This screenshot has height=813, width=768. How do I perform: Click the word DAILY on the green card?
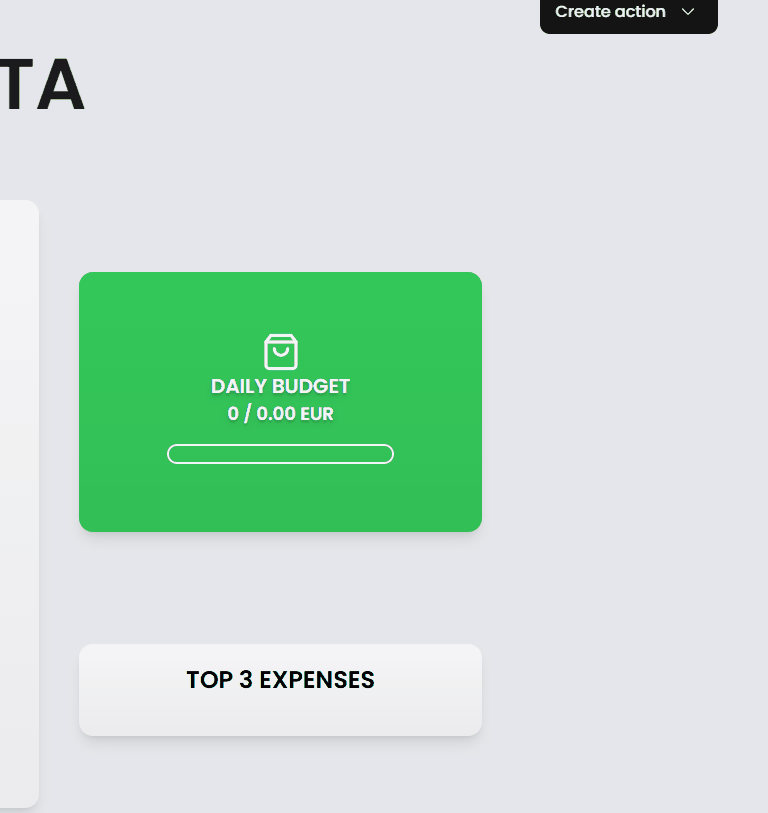point(239,386)
